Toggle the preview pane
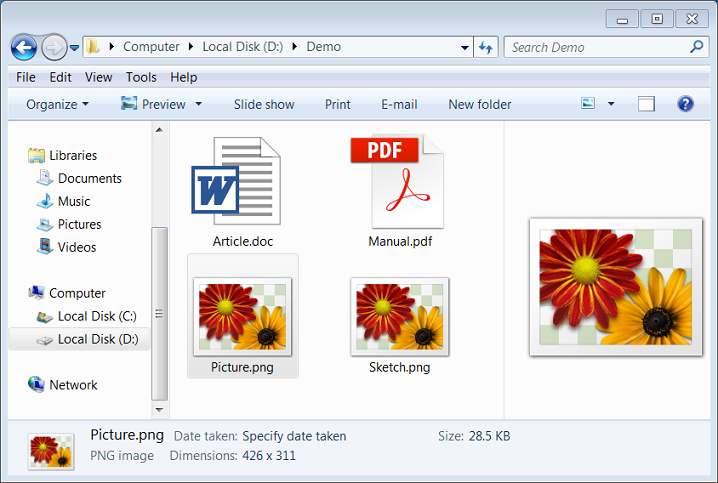 (646, 104)
